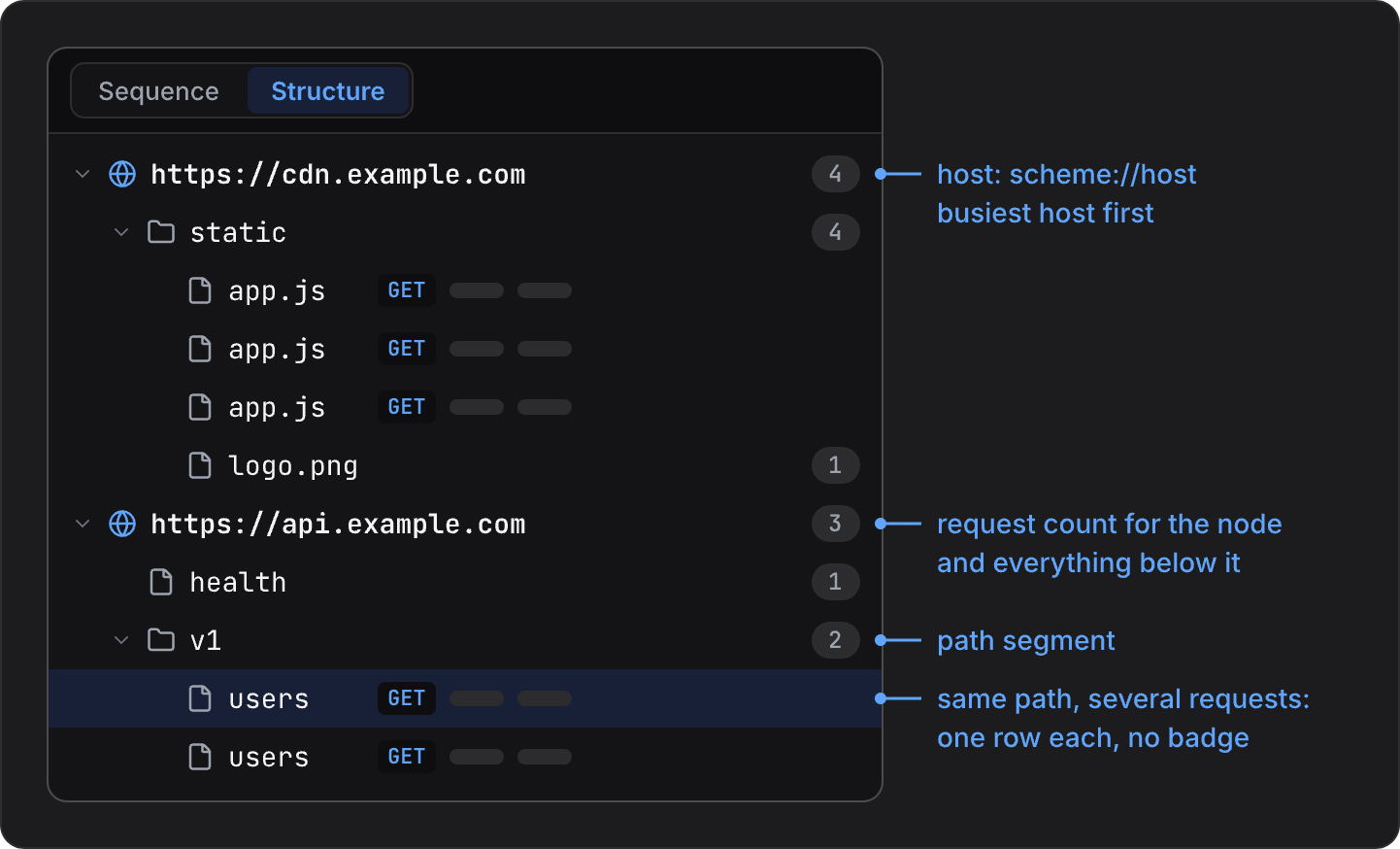Viewport: 1400px width, 849px height.
Task: Click the GET badge in the highlighted users row
Action: [407, 698]
